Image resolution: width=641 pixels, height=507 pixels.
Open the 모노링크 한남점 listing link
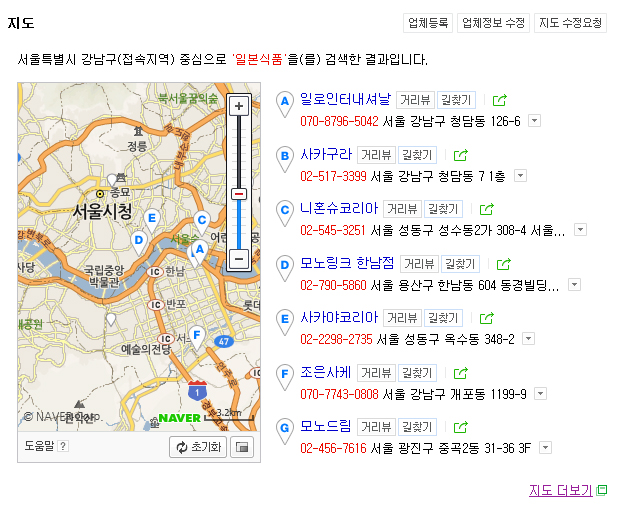(347, 264)
